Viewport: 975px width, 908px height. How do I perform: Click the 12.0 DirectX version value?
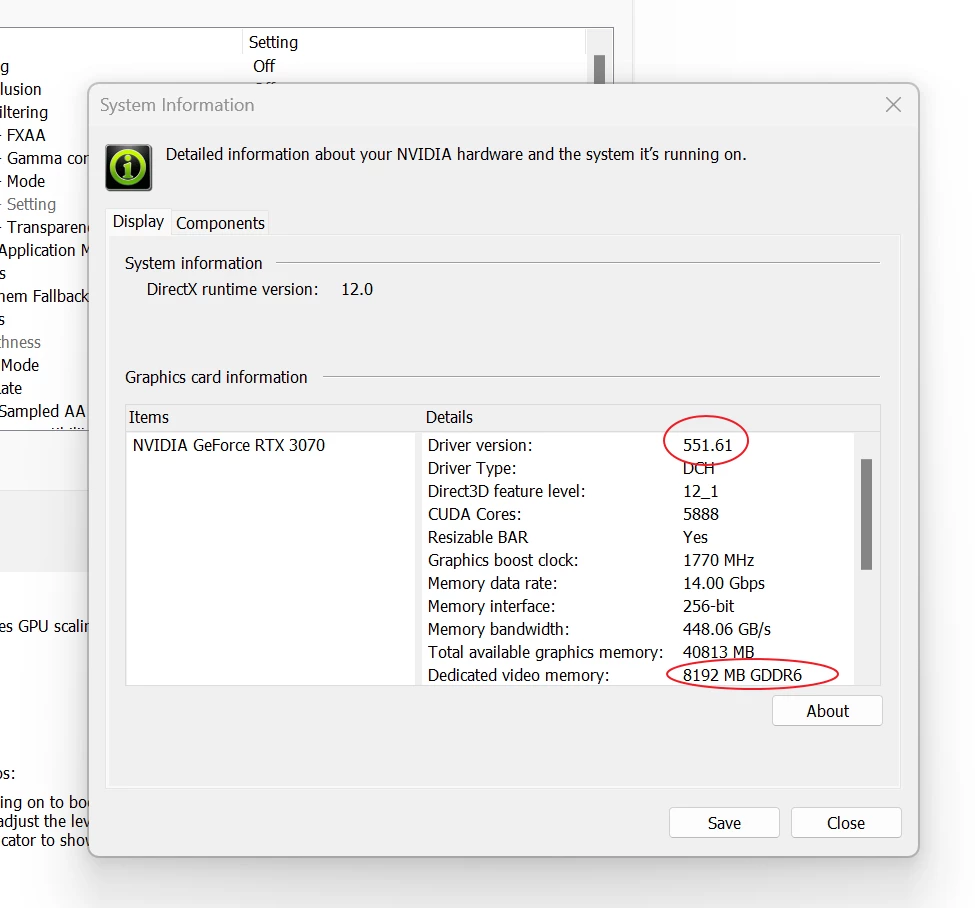click(357, 290)
